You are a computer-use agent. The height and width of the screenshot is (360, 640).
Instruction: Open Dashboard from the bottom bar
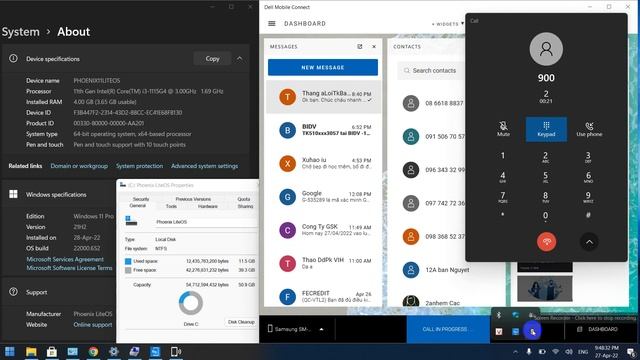coord(598,329)
